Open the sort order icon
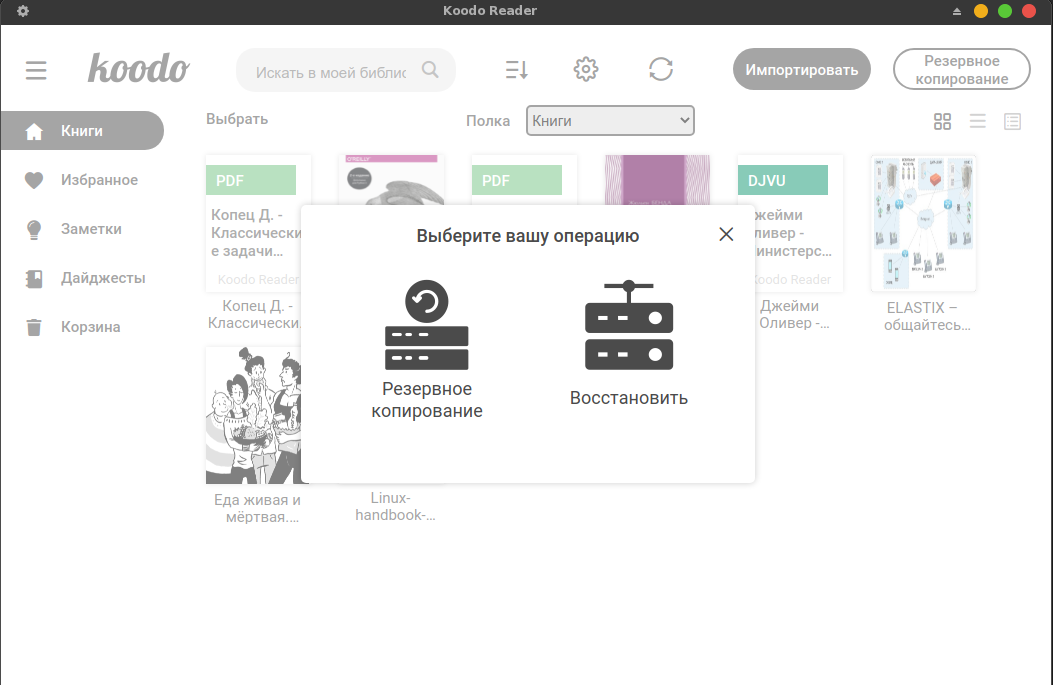The height and width of the screenshot is (685, 1053). point(516,69)
